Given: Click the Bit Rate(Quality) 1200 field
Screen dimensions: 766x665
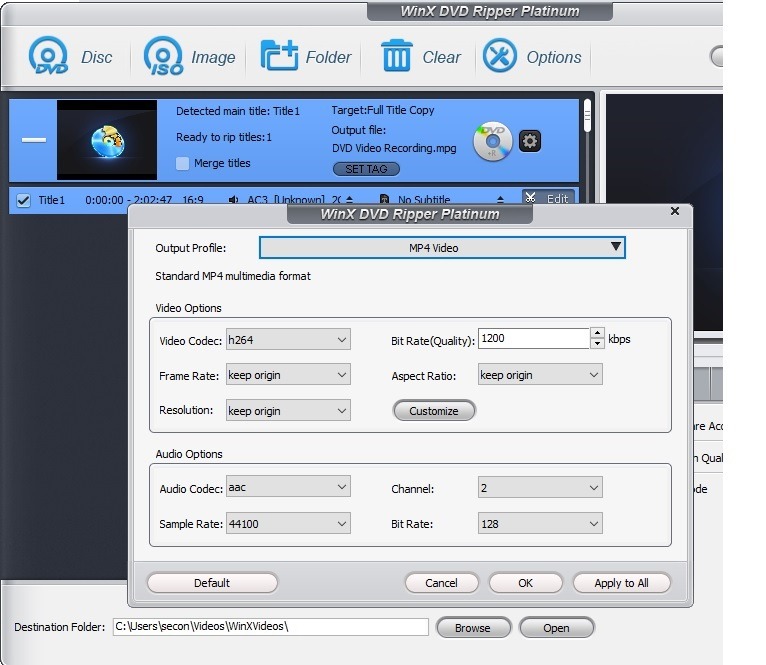Looking at the screenshot, I should pyautogui.click(x=534, y=338).
